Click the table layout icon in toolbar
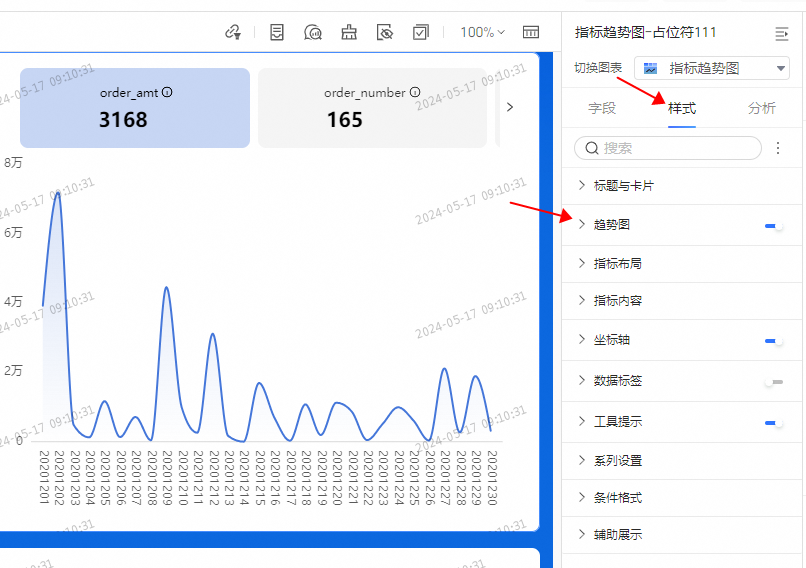806x568 pixels. (531, 33)
